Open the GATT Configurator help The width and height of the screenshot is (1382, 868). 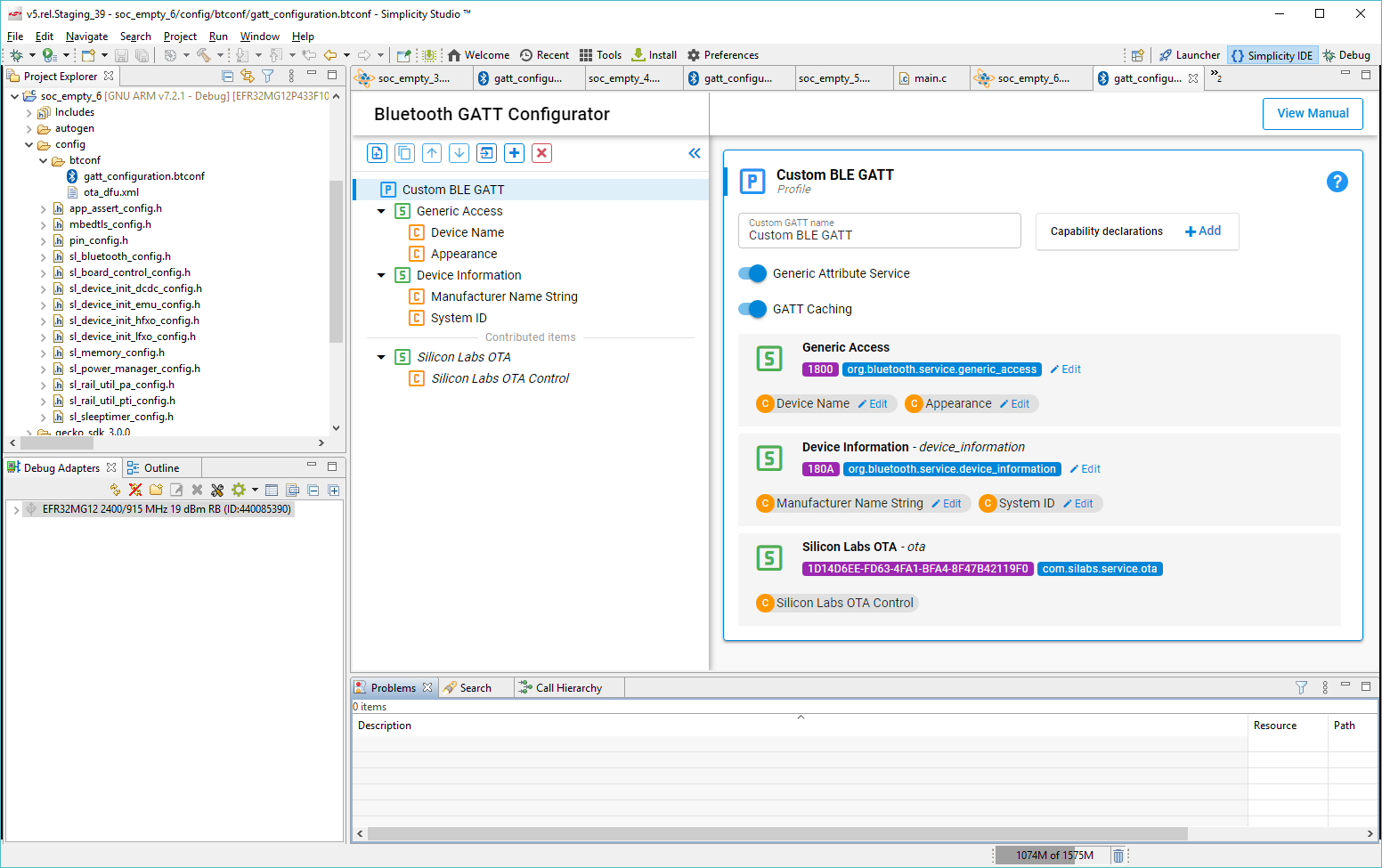1337,181
